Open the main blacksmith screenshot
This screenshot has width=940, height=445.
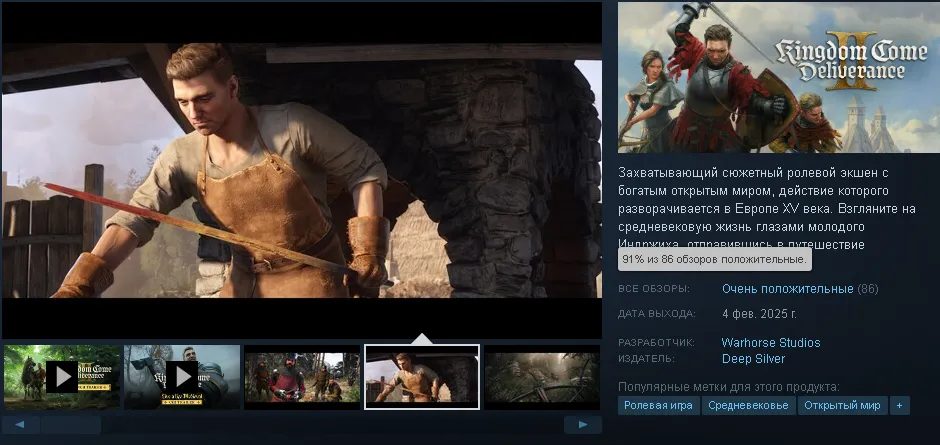coord(302,170)
